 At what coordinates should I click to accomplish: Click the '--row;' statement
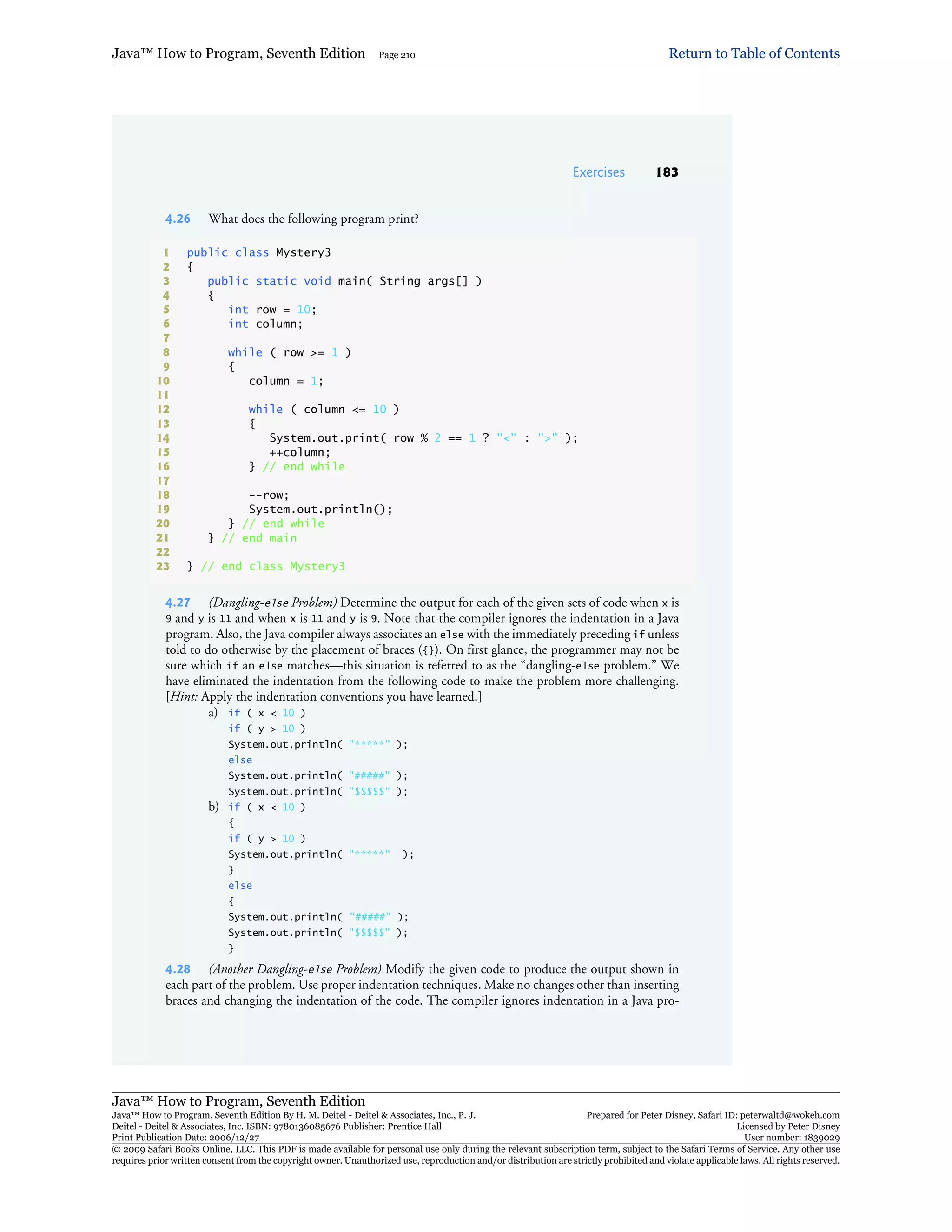269,495
